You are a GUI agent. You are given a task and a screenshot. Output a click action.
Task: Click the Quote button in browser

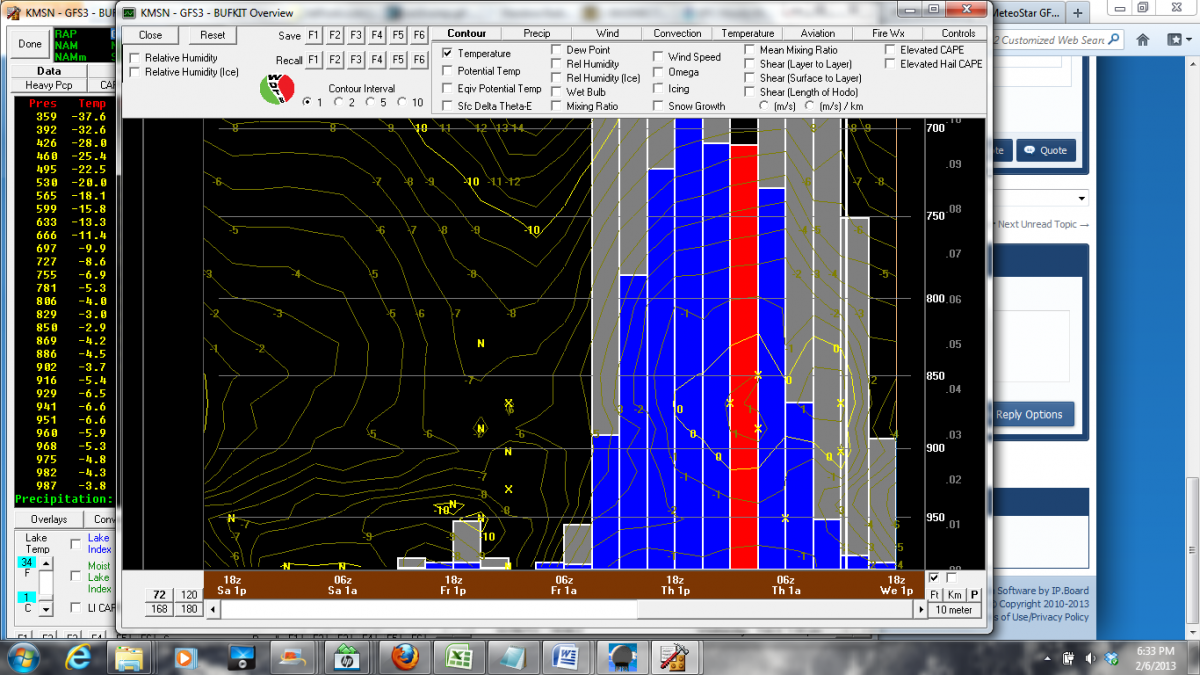point(1047,151)
